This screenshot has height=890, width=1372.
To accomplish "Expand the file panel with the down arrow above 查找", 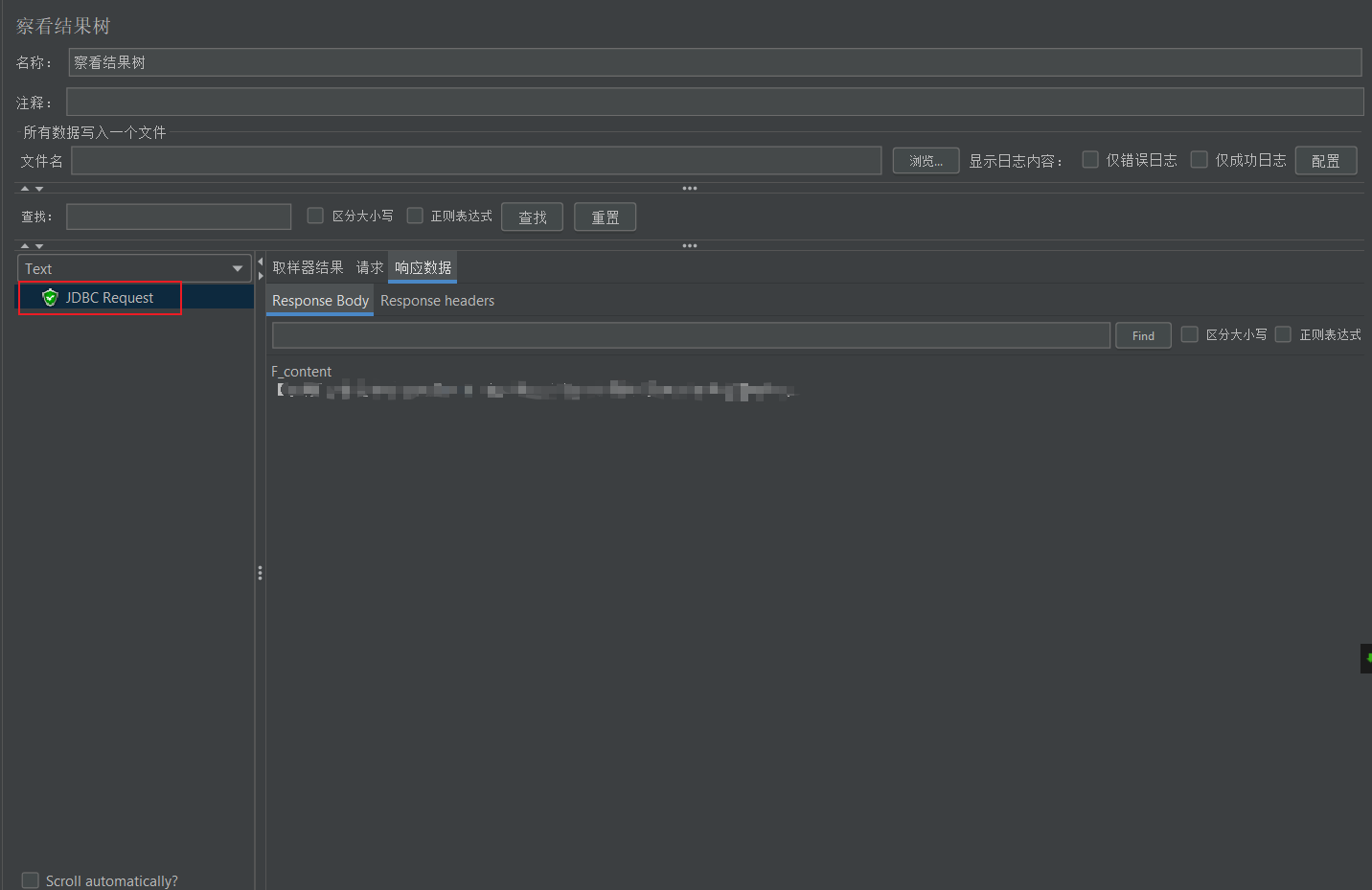I will (x=39, y=189).
